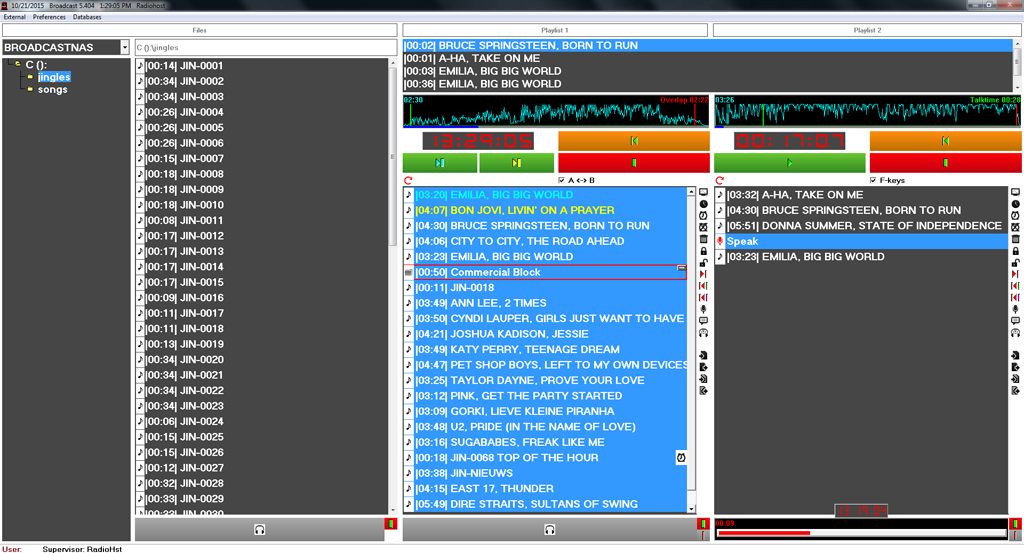This screenshot has width=1024, height=553.
Task: Click inside the Playlist 1 waveform display
Action: [x=556, y=111]
